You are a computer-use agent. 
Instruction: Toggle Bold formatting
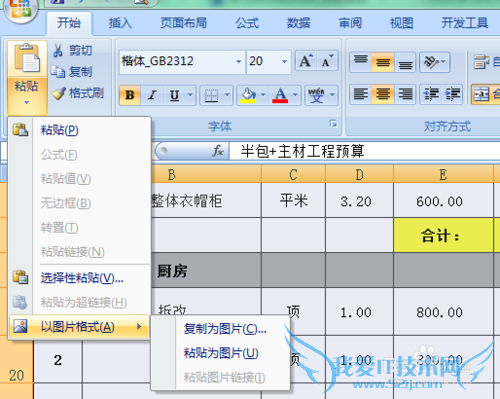(130, 95)
